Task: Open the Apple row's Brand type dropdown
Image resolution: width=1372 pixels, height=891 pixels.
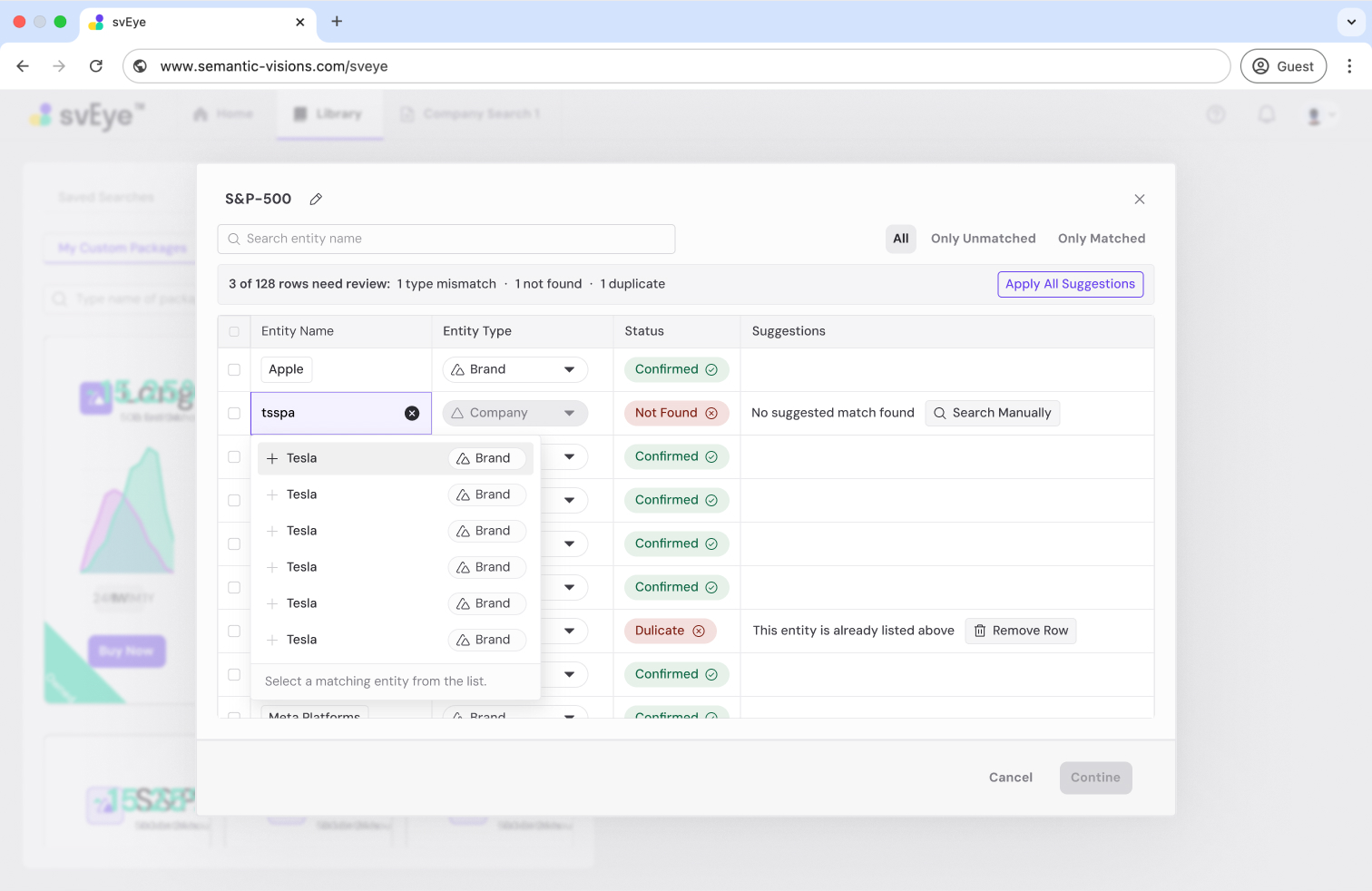Action: [x=515, y=370]
